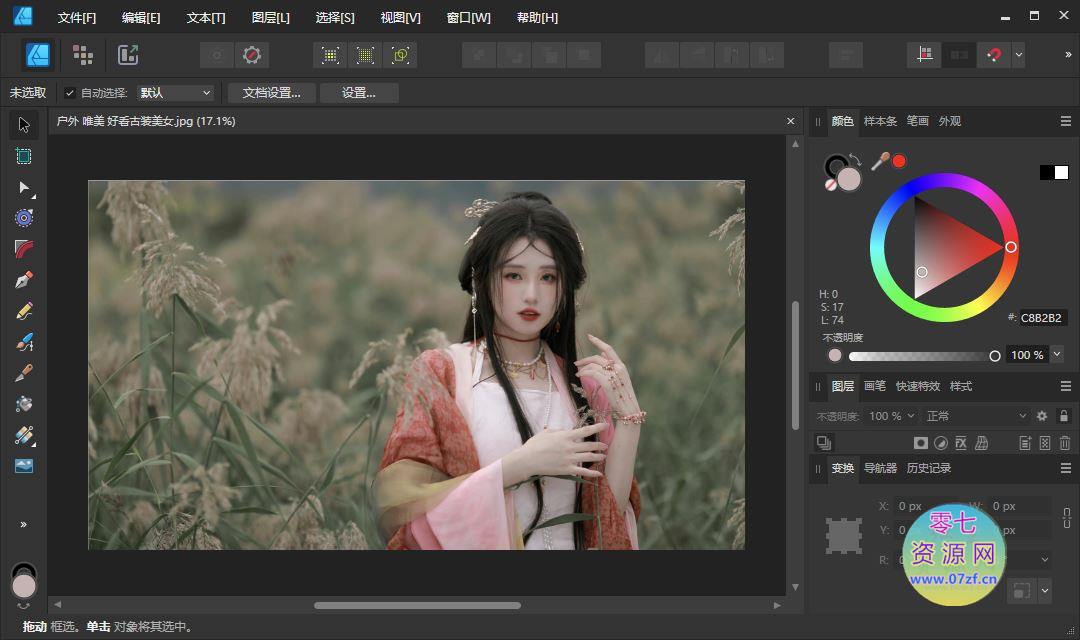This screenshot has height=640, width=1080.
Task: Open the 文件[F] menu
Action: [x=77, y=18]
